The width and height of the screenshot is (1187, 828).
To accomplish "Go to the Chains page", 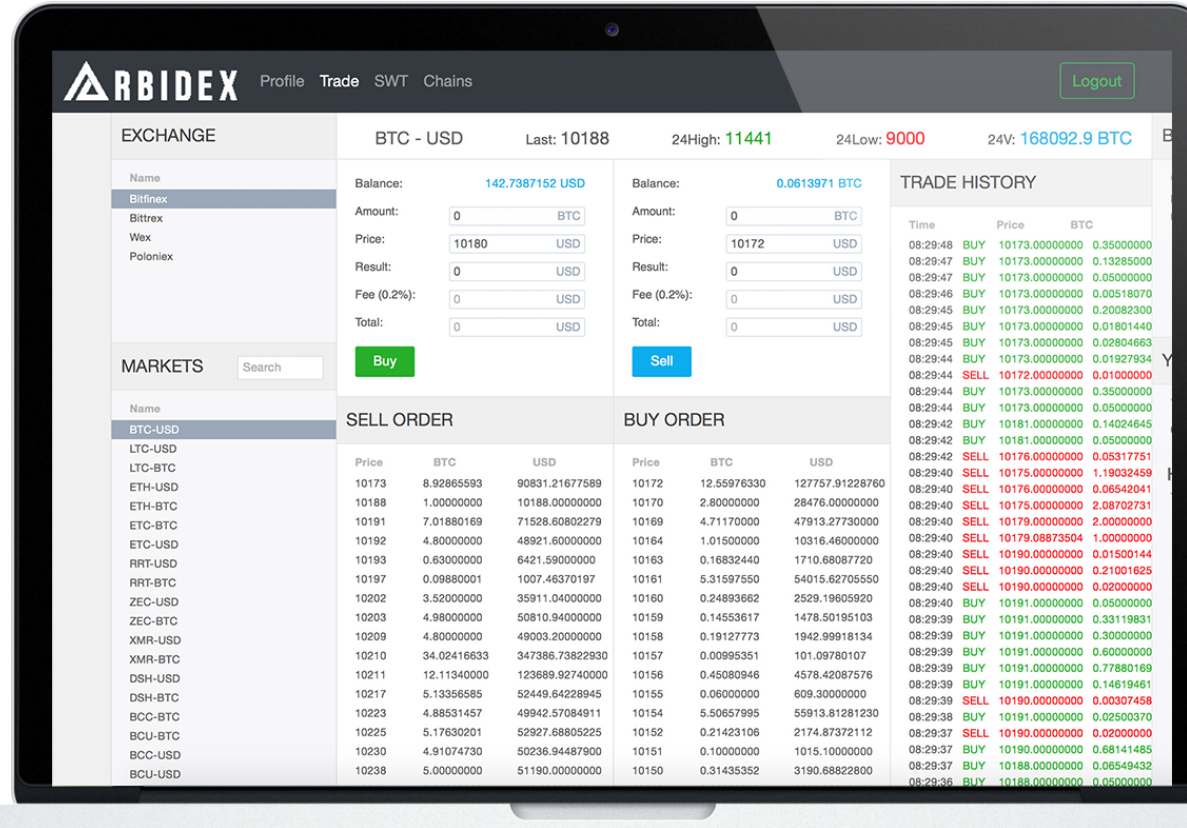I will point(447,81).
